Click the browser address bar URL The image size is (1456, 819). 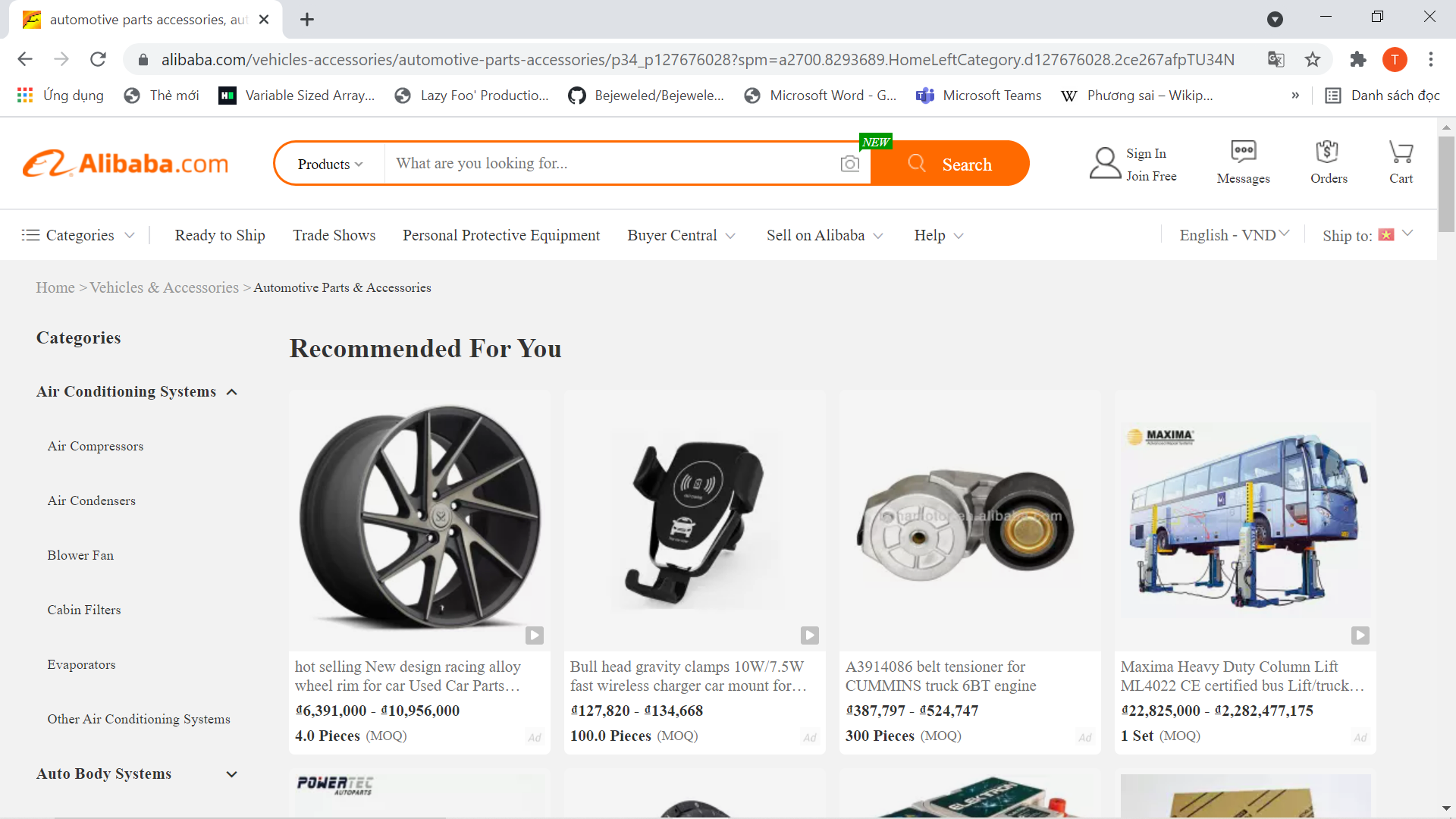698,59
